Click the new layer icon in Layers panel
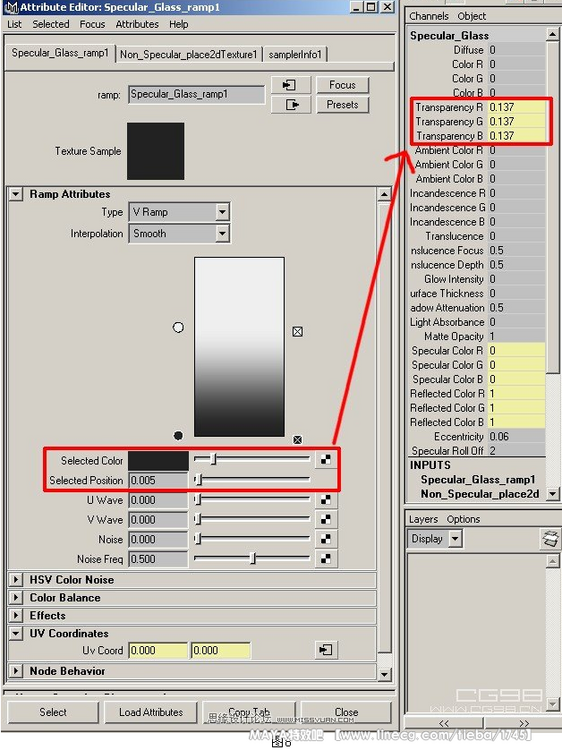The image size is (562, 750). (551, 539)
